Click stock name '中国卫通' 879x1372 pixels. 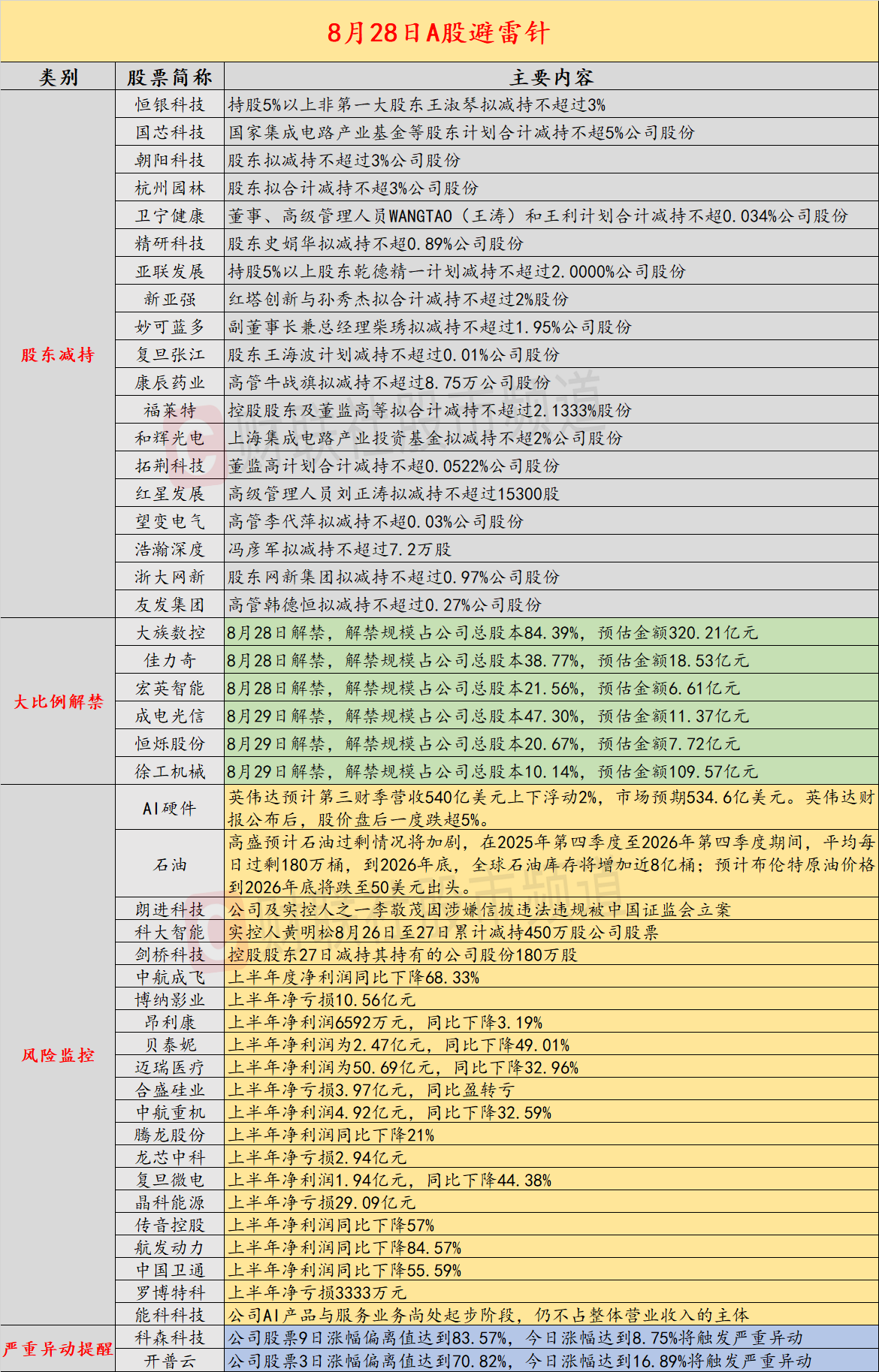[170, 1270]
